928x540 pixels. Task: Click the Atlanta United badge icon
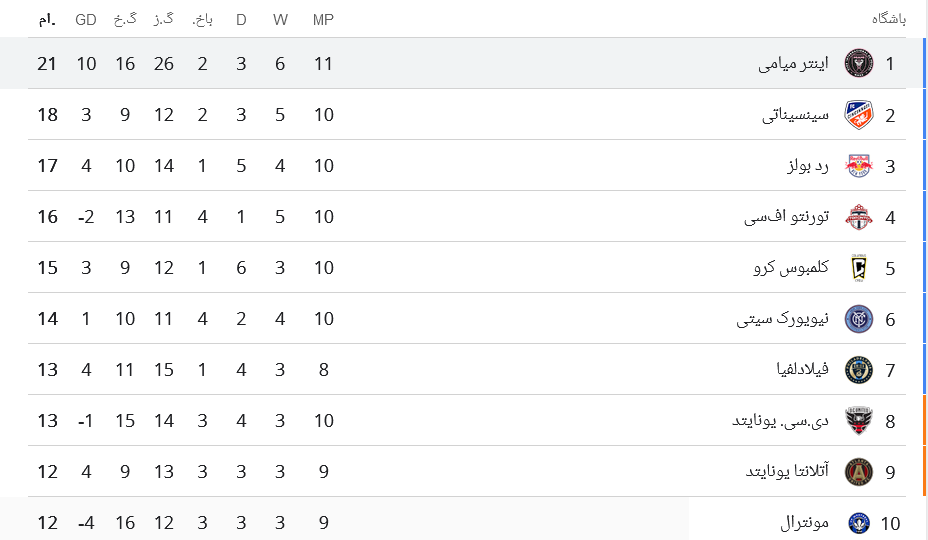(x=859, y=471)
